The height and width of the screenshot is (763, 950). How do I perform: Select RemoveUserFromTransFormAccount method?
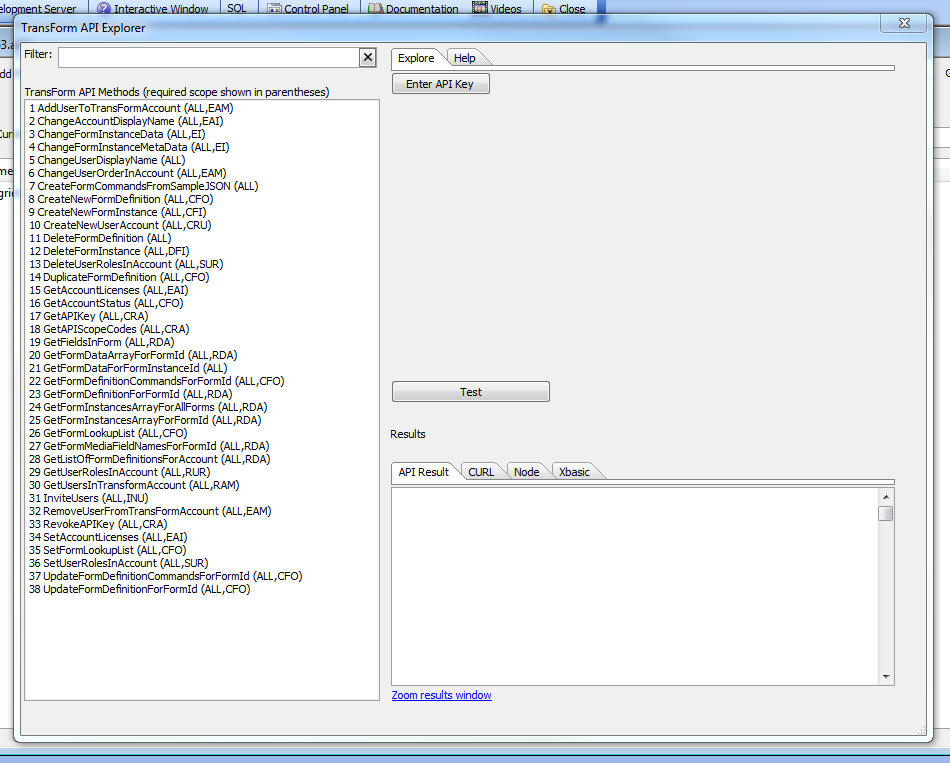pos(150,511)
